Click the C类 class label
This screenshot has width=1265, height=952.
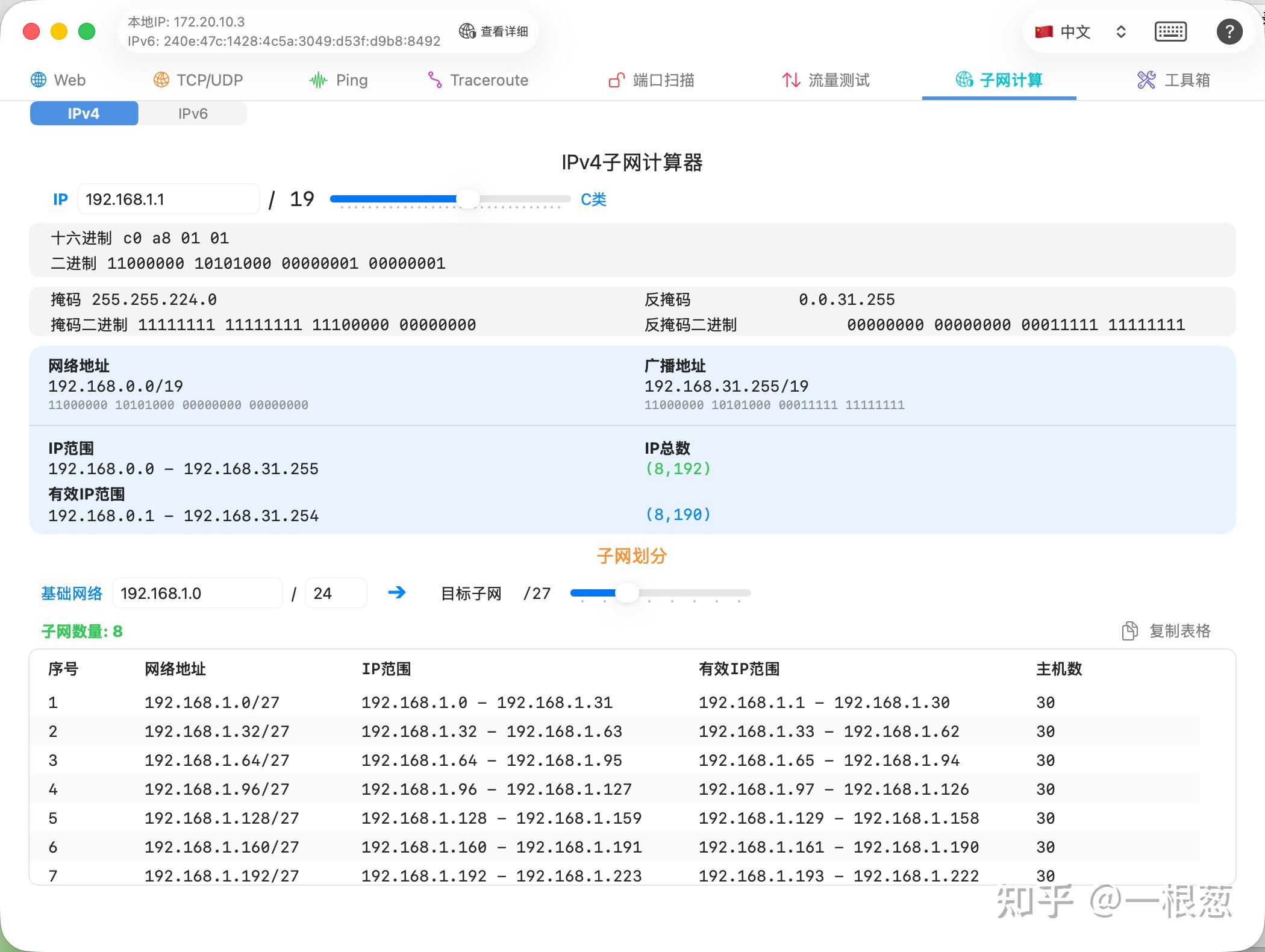click(593, 199)
